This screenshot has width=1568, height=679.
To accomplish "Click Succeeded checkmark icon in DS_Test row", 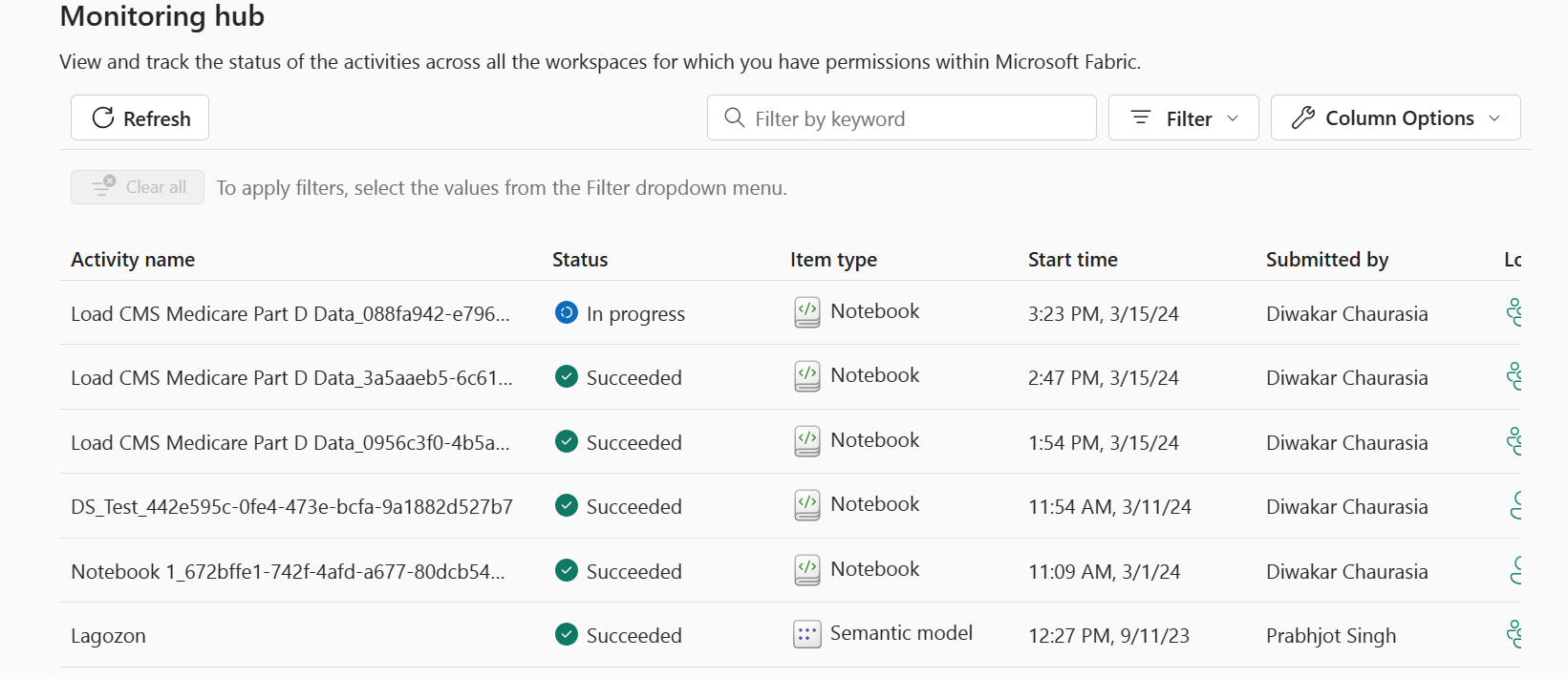I will pos(567,505).
